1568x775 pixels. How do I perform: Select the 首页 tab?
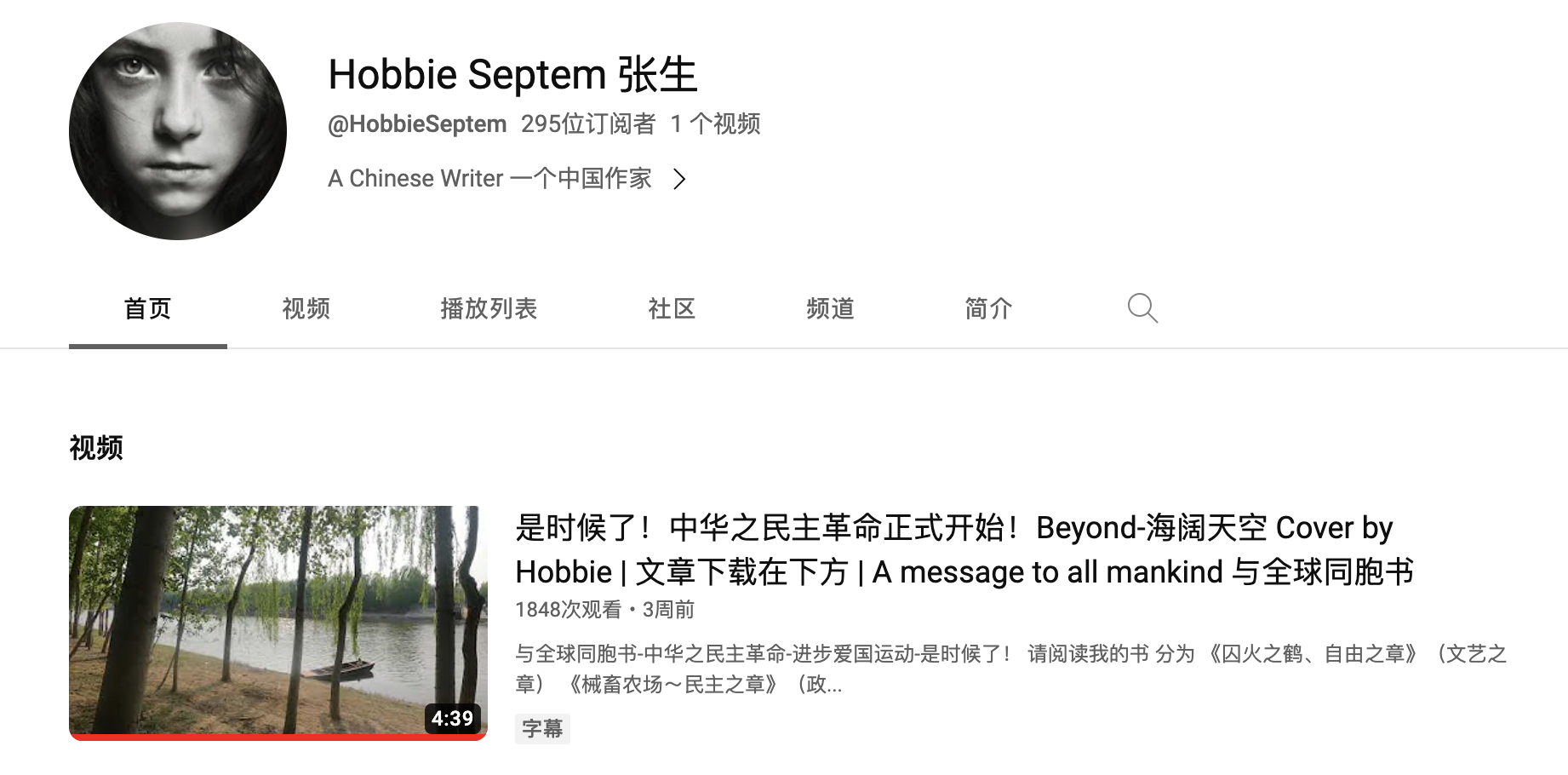click(x=148, y=308)
